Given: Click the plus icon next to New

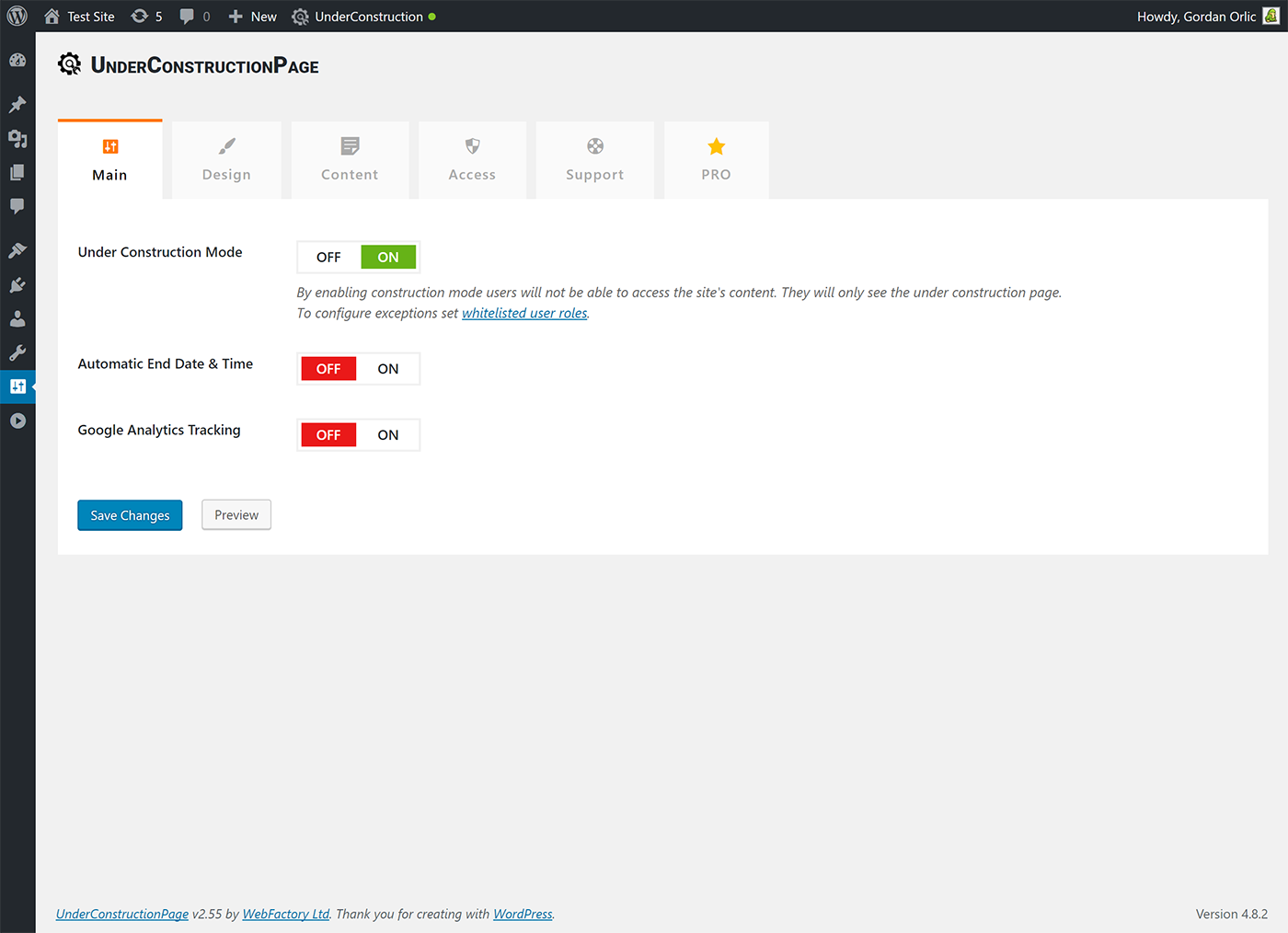Looking at the screenshot, I should [236, 17].
